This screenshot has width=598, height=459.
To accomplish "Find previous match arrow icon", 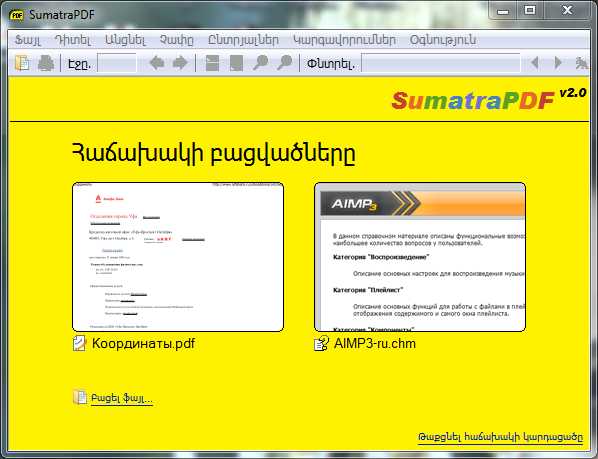I will (x=535, y=63).
